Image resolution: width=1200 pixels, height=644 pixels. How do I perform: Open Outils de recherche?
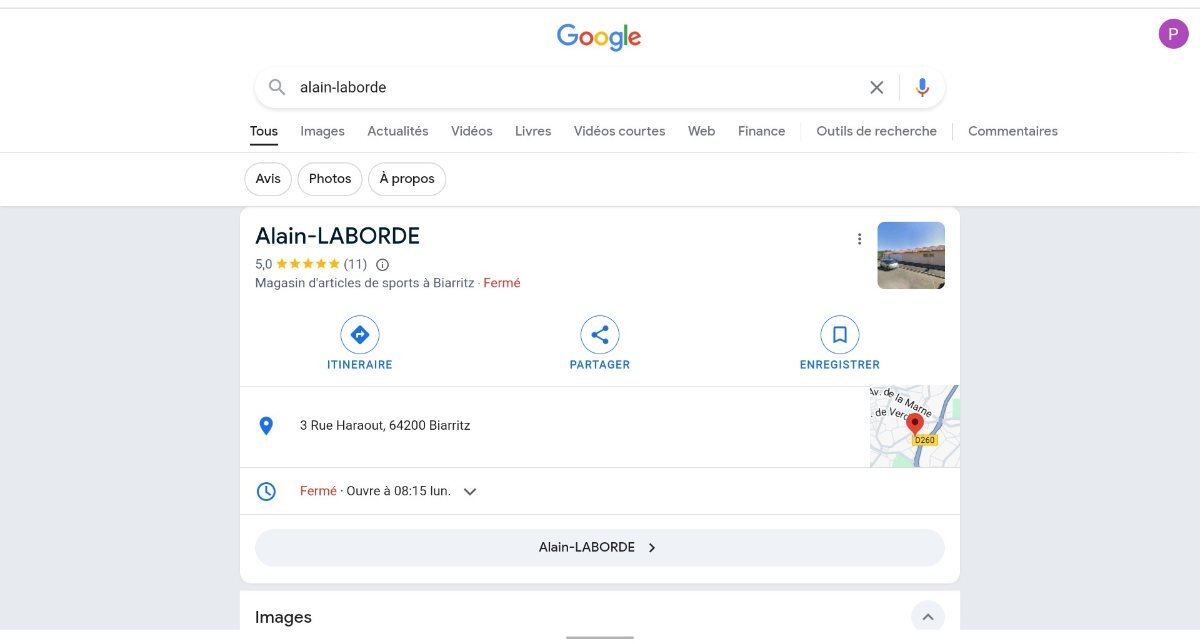[877, 131]
